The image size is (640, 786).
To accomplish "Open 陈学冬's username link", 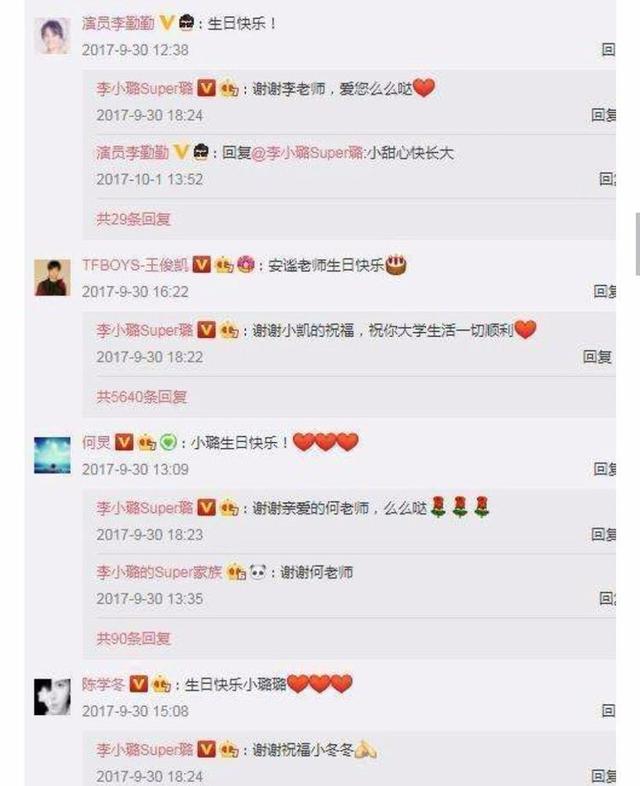I will point(103,684).
